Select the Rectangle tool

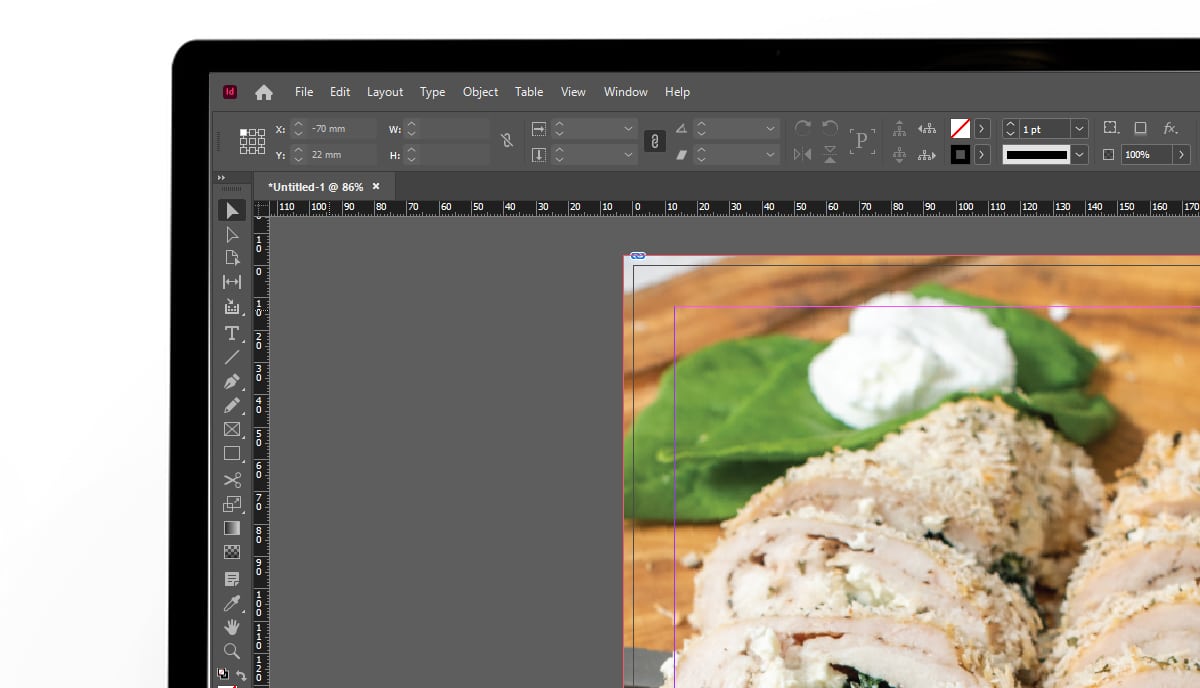[232, 453]
